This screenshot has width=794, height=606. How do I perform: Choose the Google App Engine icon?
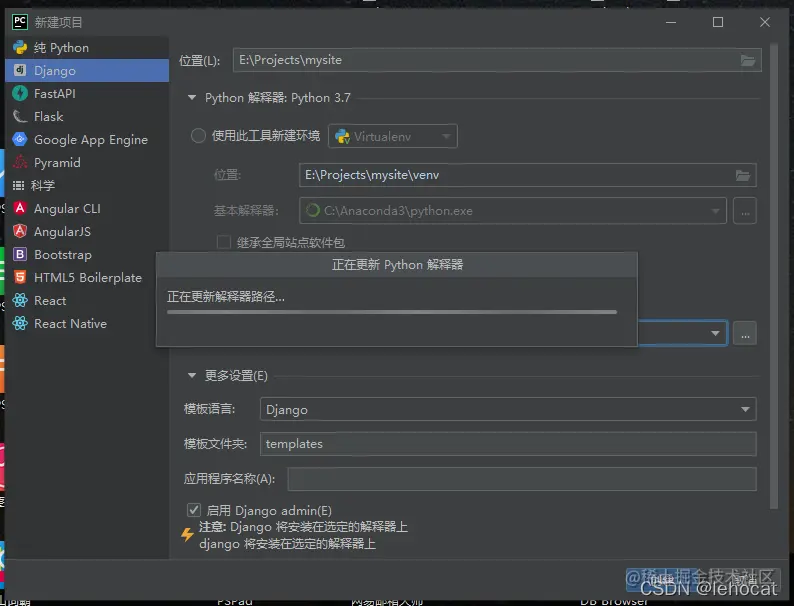coord(20,139)
